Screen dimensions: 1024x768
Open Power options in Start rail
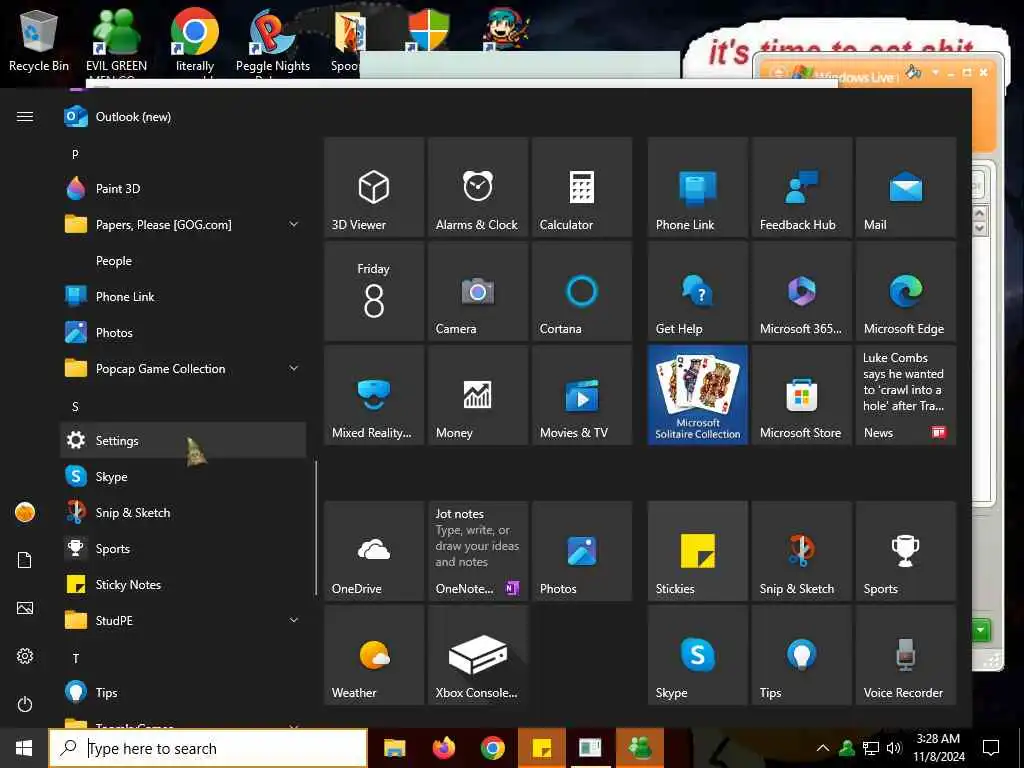(25, 705)
